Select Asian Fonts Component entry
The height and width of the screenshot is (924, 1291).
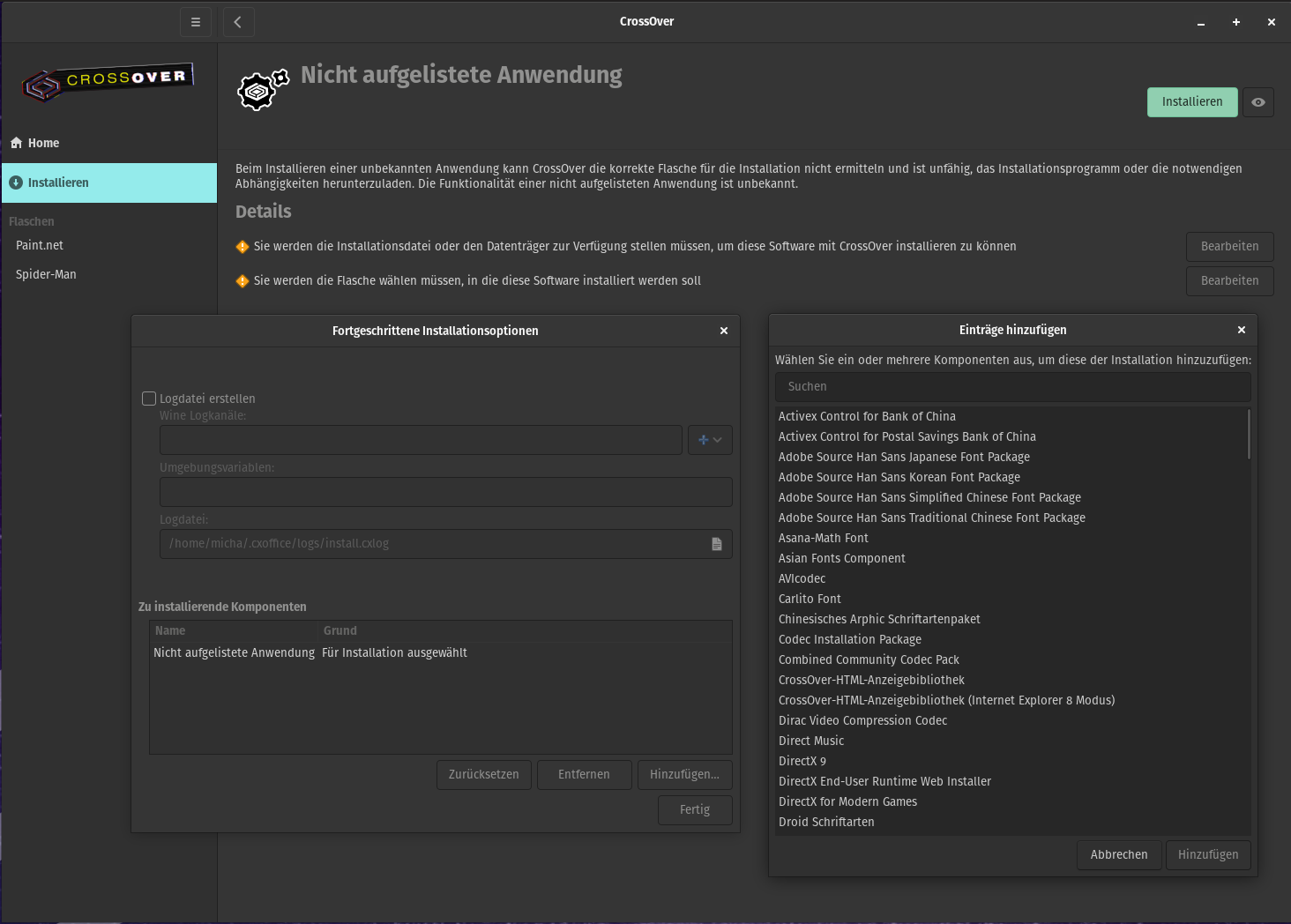click(x=1011, y=559)
